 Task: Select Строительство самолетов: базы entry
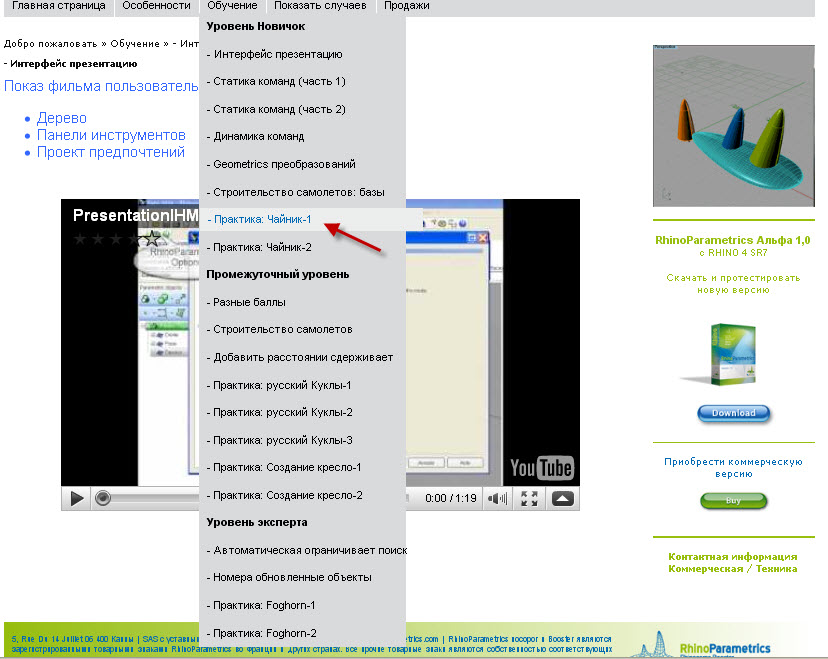tap(296, 192)
